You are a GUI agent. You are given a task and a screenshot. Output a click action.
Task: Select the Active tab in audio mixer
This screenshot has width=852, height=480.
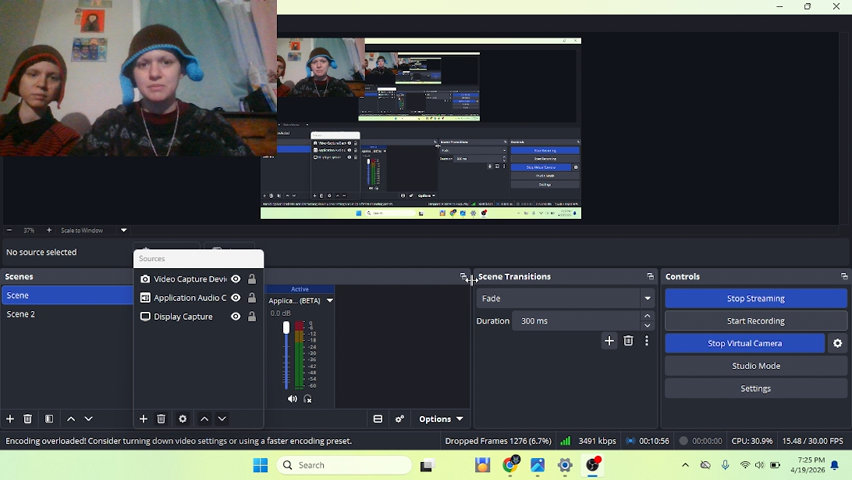click(x=300, y=289)
